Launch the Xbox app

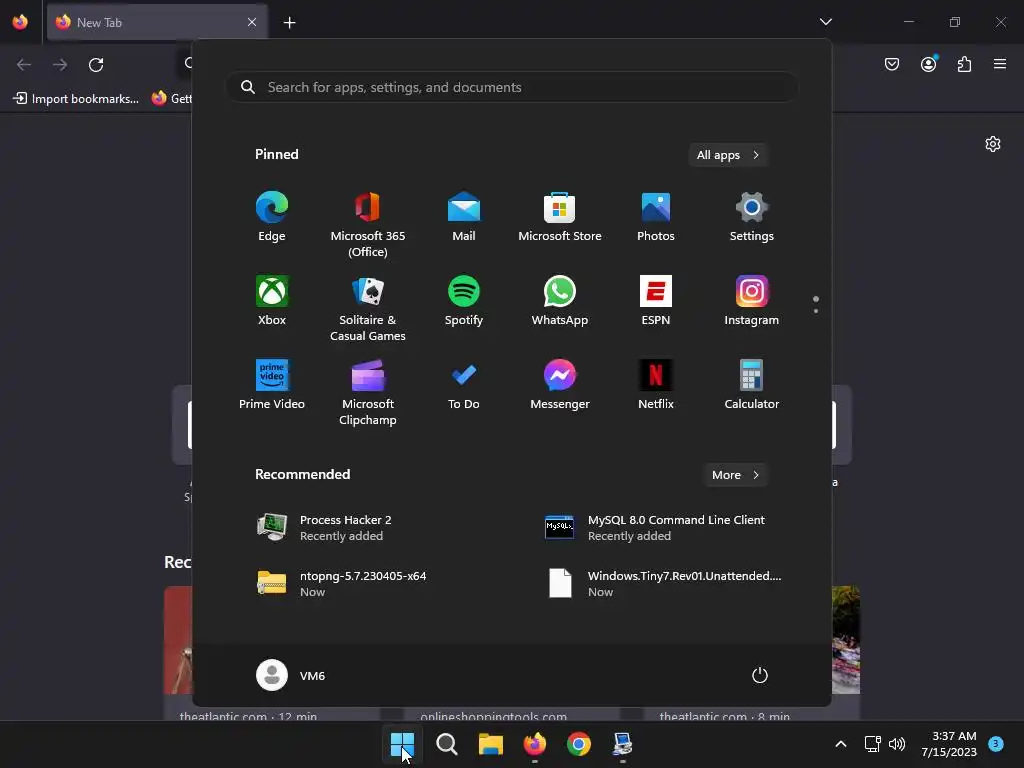tap(272, 301)
